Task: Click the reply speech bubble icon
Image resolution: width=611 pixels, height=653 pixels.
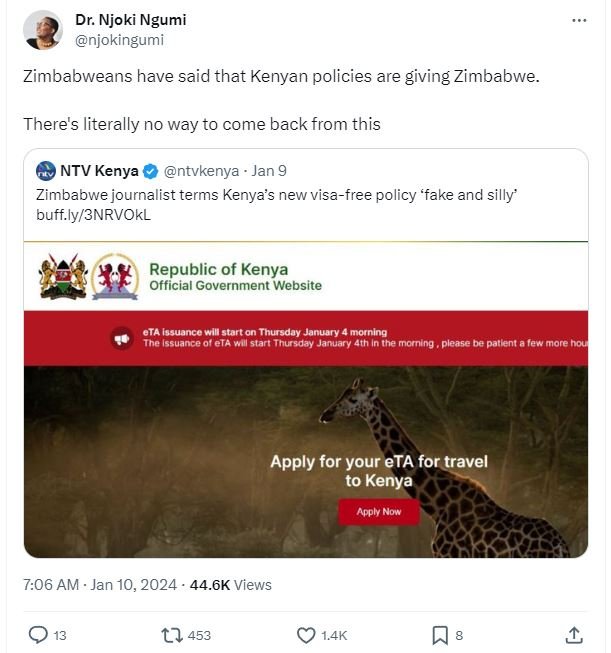Action: click(x=38, y=634)
